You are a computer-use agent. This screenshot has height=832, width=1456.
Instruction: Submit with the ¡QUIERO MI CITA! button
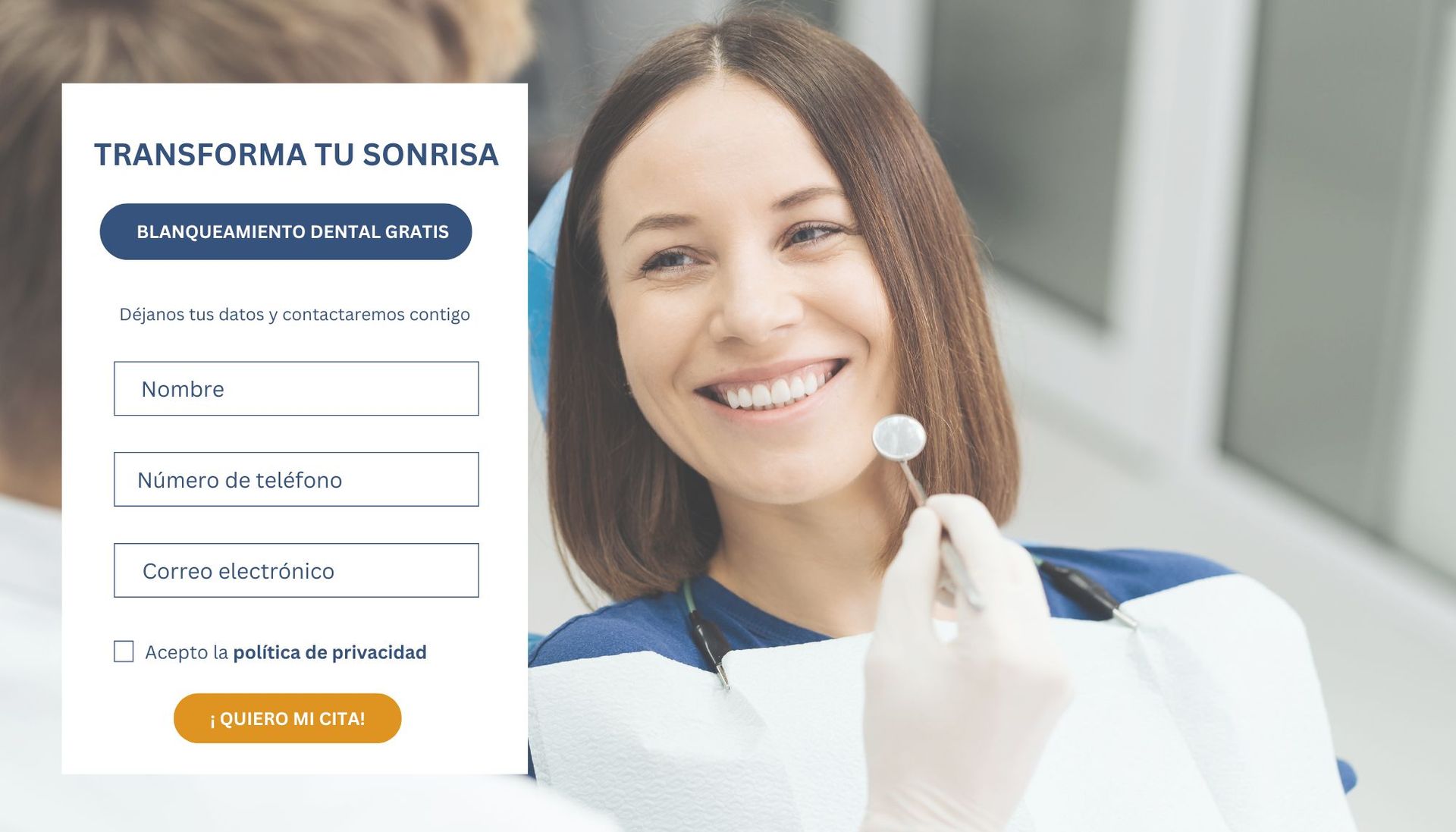click(x=287, y=718)
